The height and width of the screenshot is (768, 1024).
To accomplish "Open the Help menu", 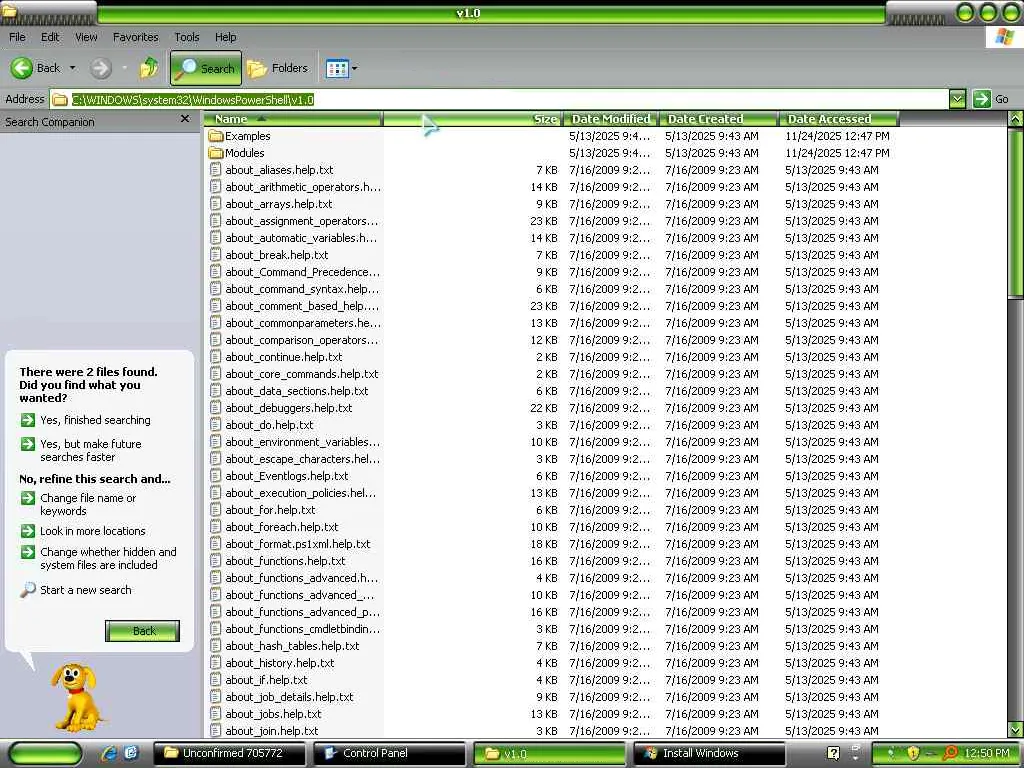I will [x=225, y=37].
